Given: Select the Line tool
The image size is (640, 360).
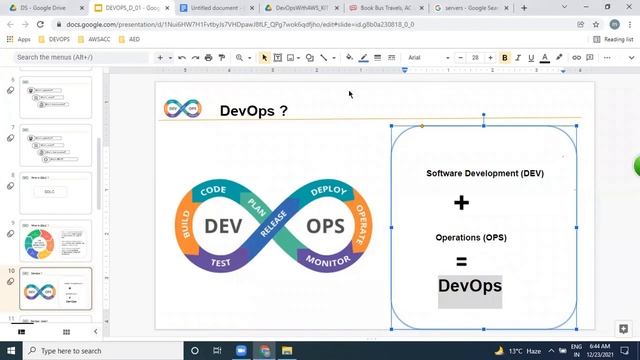Looking at the screenshot, I should (324, 58).
